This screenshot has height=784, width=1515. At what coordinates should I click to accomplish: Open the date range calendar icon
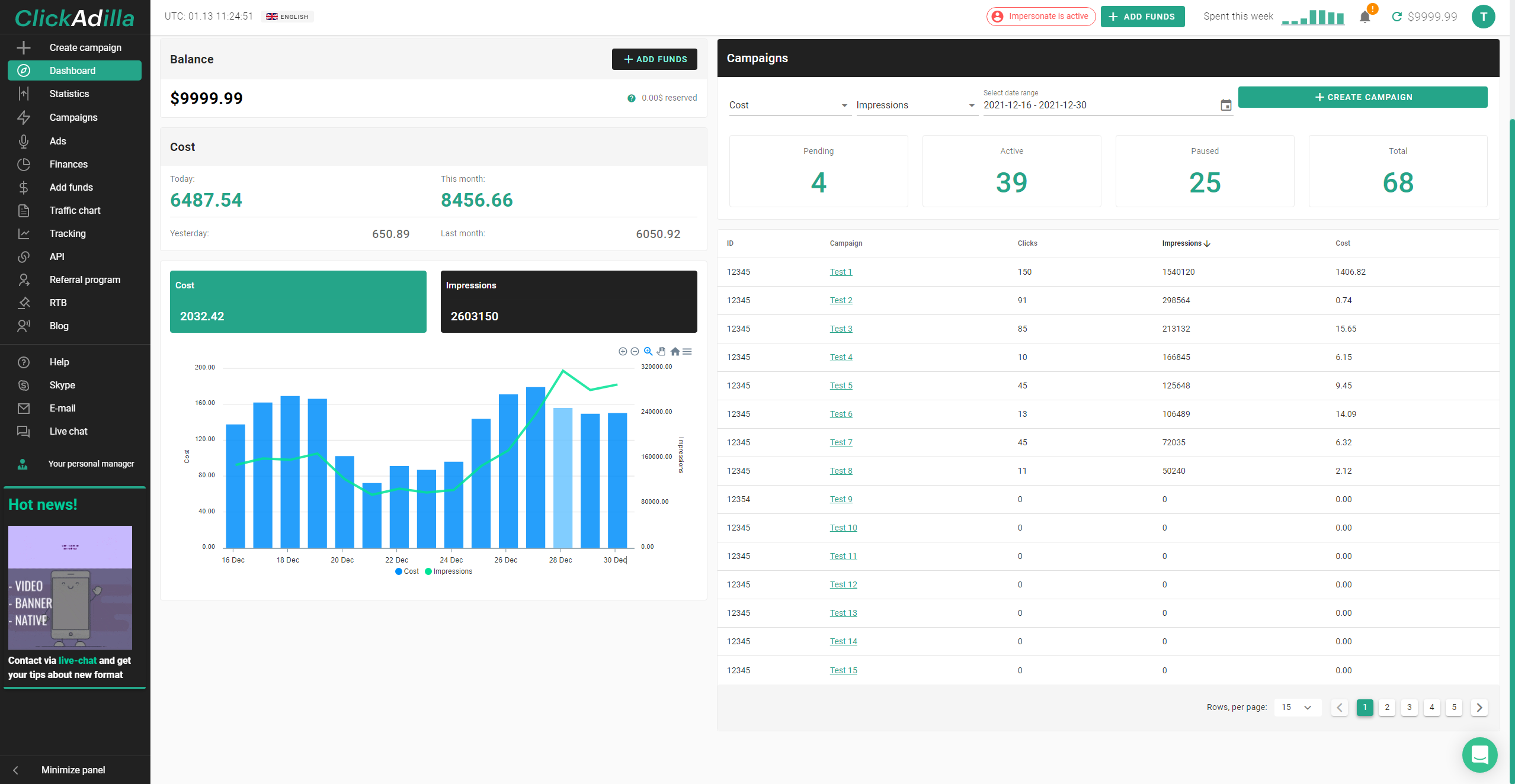(x=1226, y=105)
